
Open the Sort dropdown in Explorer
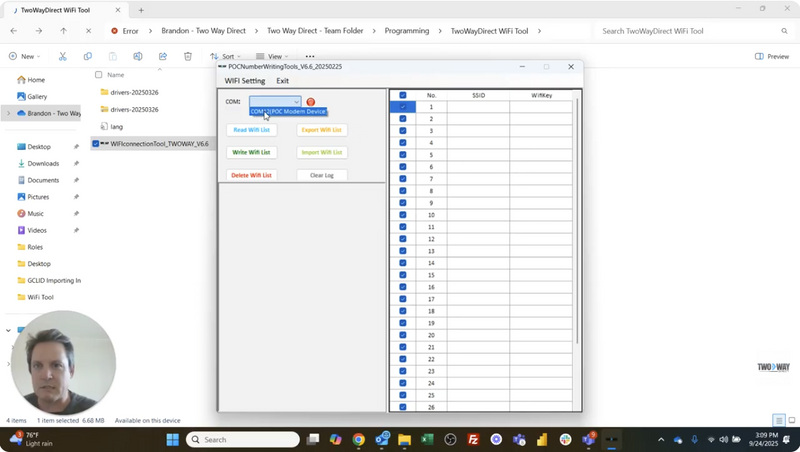click(x=227, y=57)
